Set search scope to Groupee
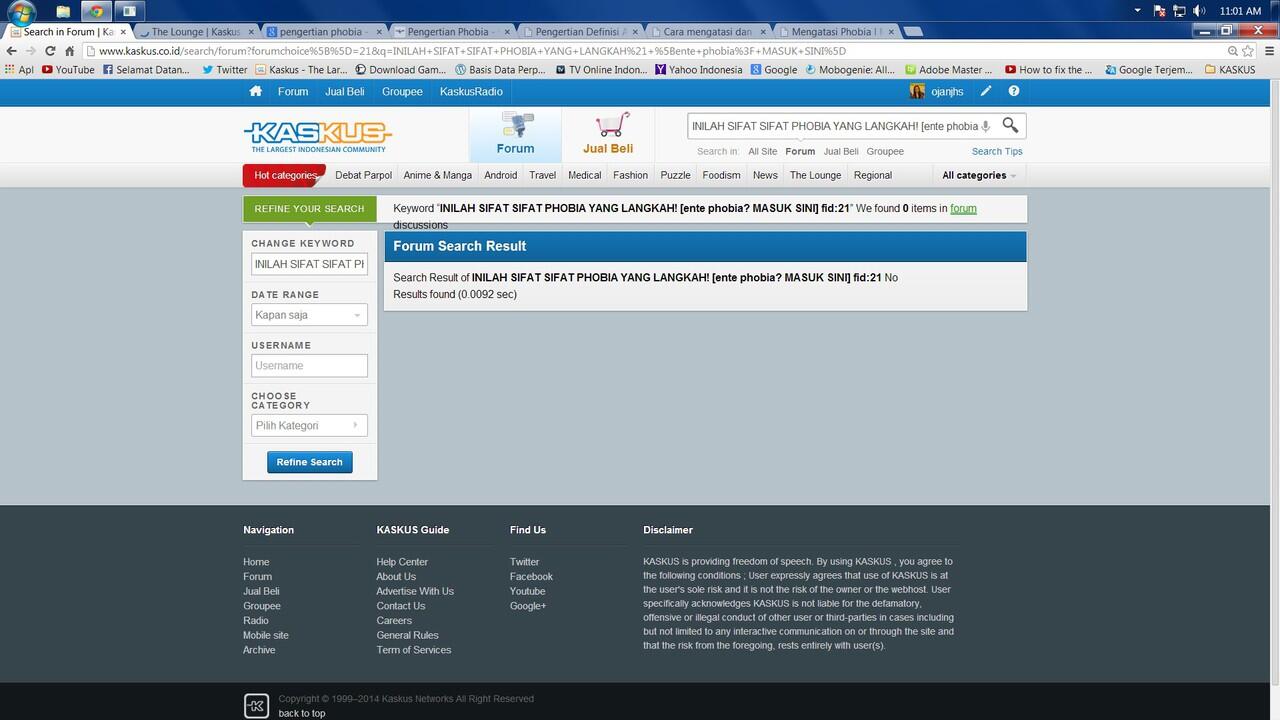1280x720 pixels. (x=885, y=152)
